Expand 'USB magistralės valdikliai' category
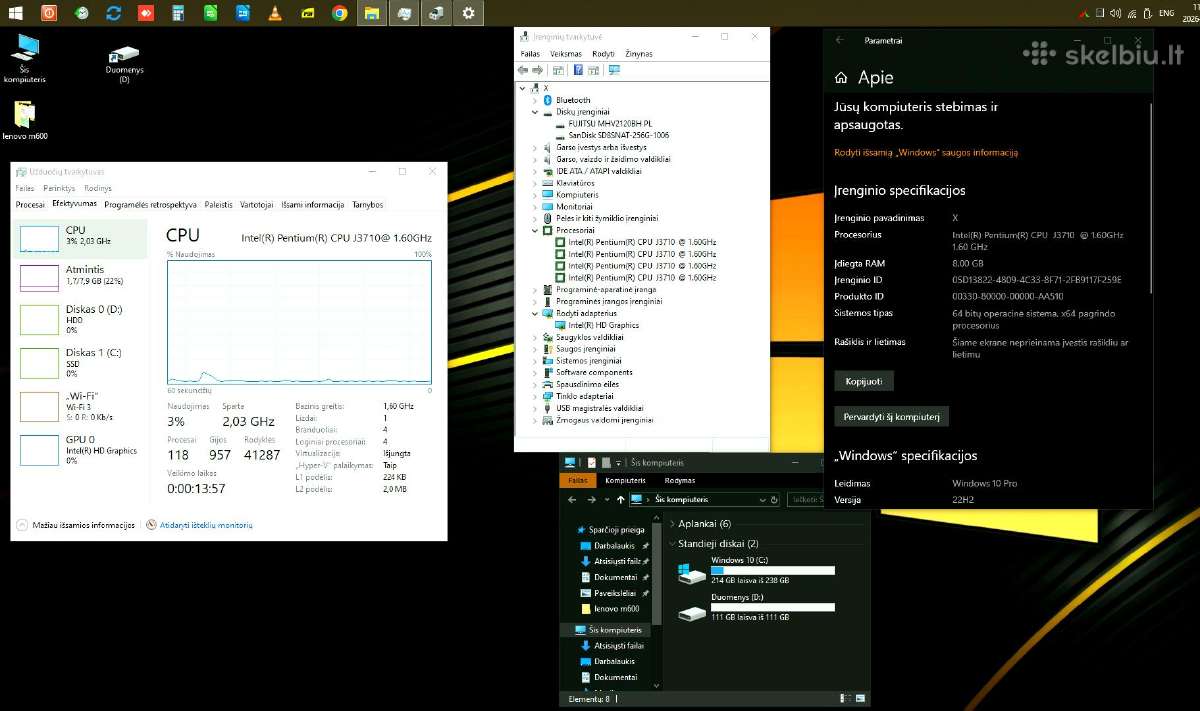The height and width of the screenshot is (711, 1200). tap(536, 408)
